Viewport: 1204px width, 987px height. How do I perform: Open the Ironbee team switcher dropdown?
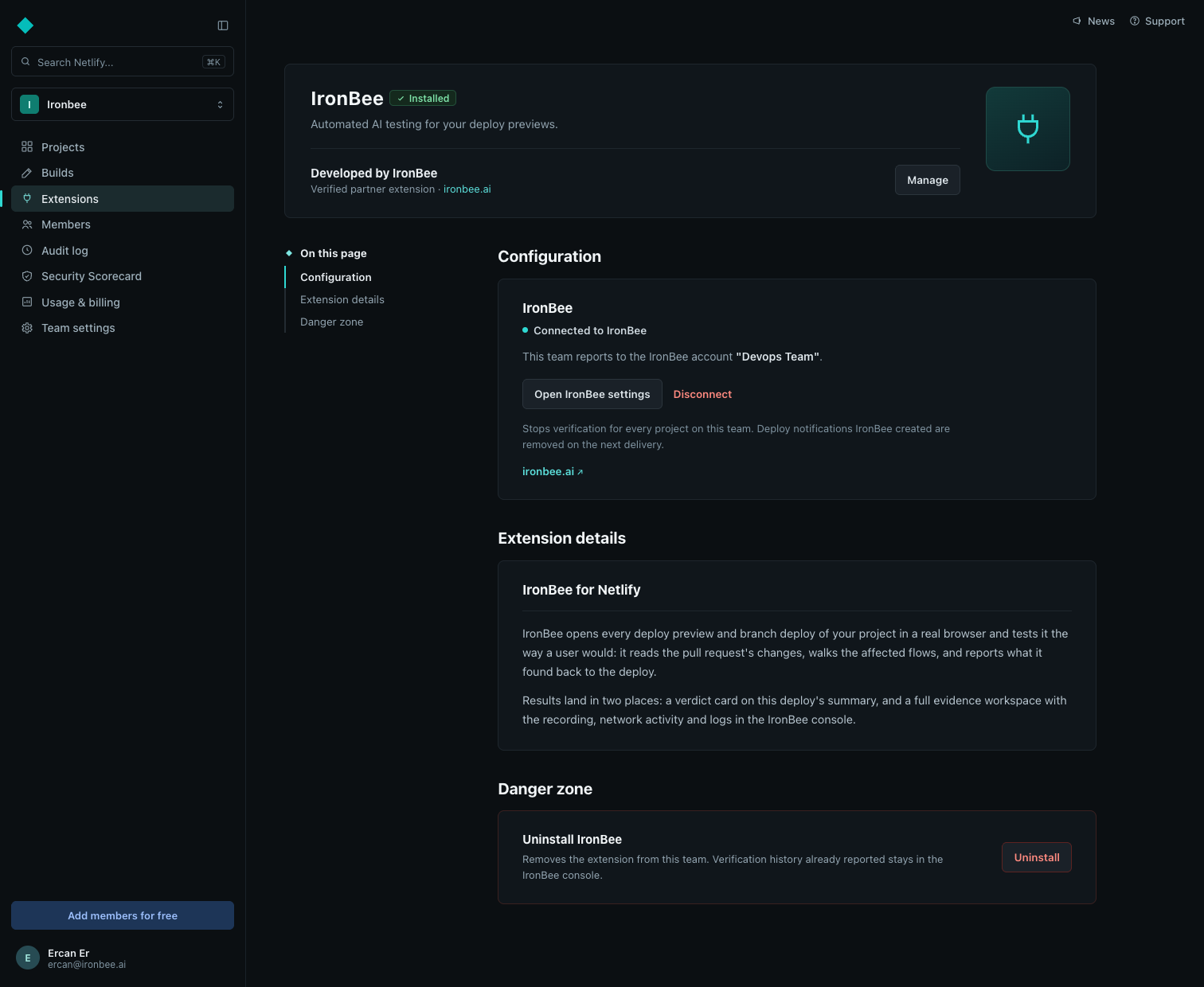pyautogui.click(x=123, y=104)
